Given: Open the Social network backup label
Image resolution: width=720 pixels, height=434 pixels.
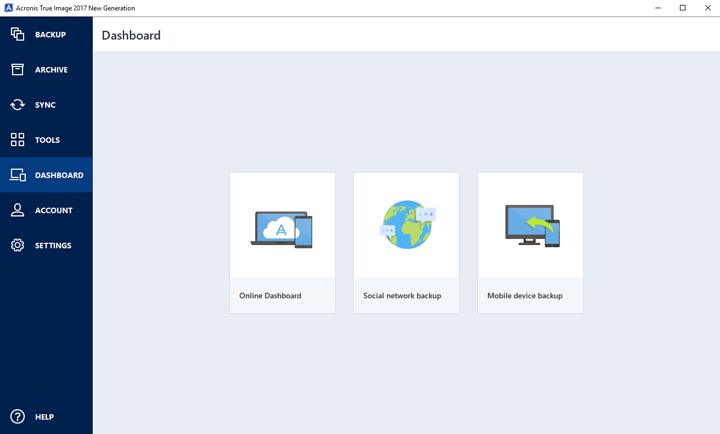Looking at the screenshot, I should pos(402,296).
